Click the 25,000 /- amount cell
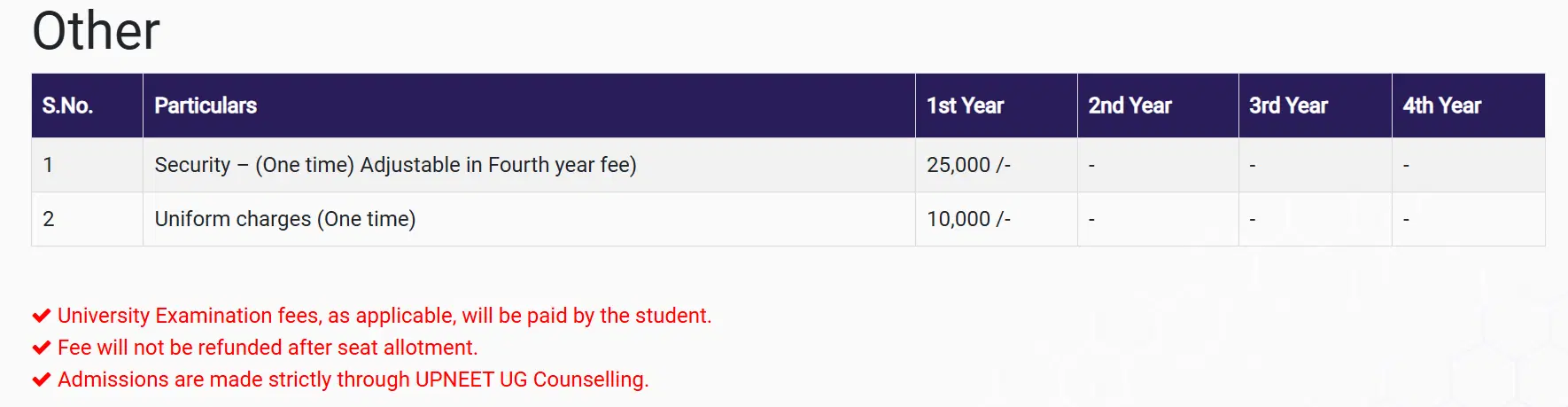The width and height of the screenshot is (1568, 407). pyautogui.click(x=968, y=165)
